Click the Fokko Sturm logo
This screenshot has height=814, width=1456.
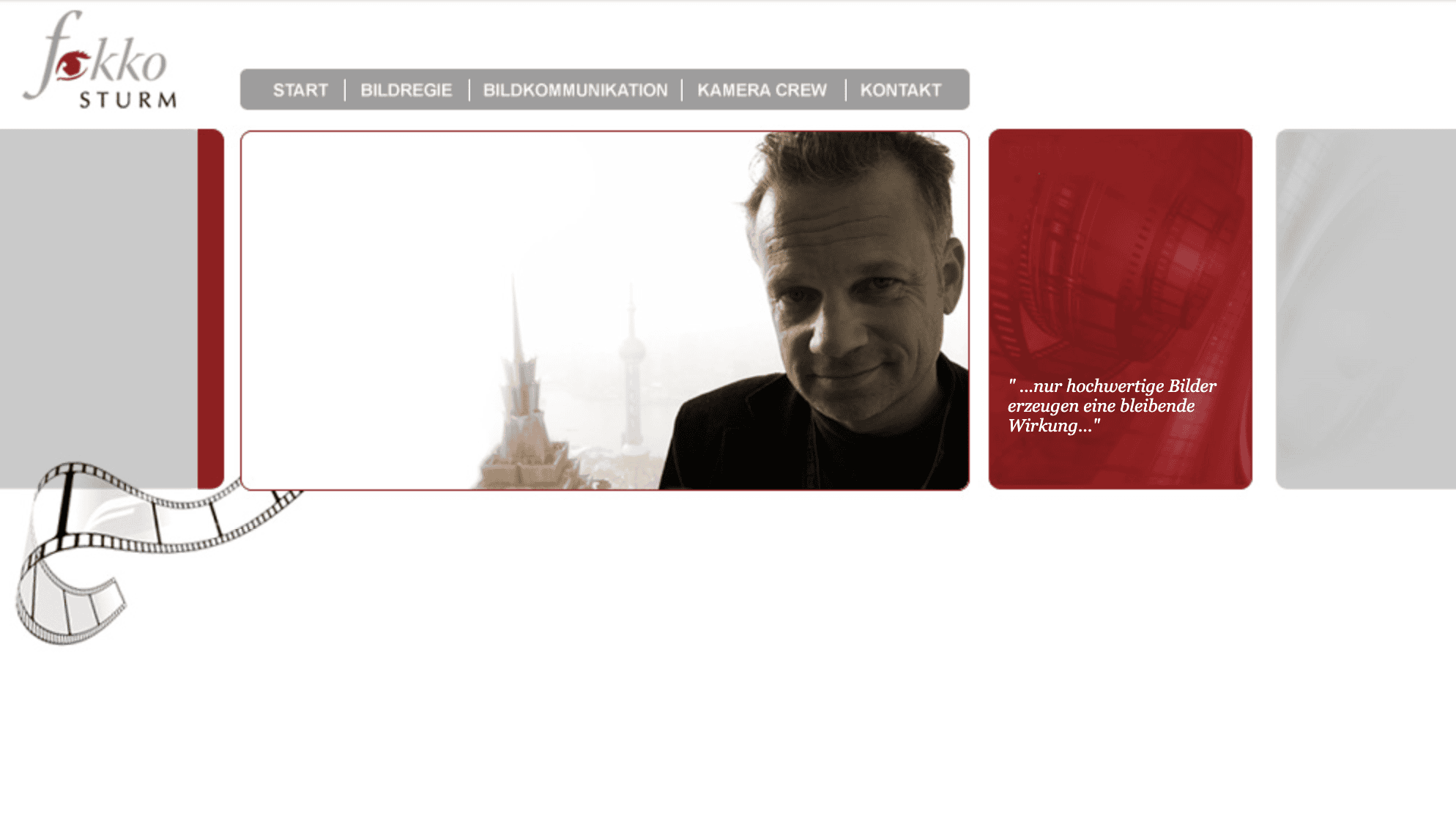(100, 60)
